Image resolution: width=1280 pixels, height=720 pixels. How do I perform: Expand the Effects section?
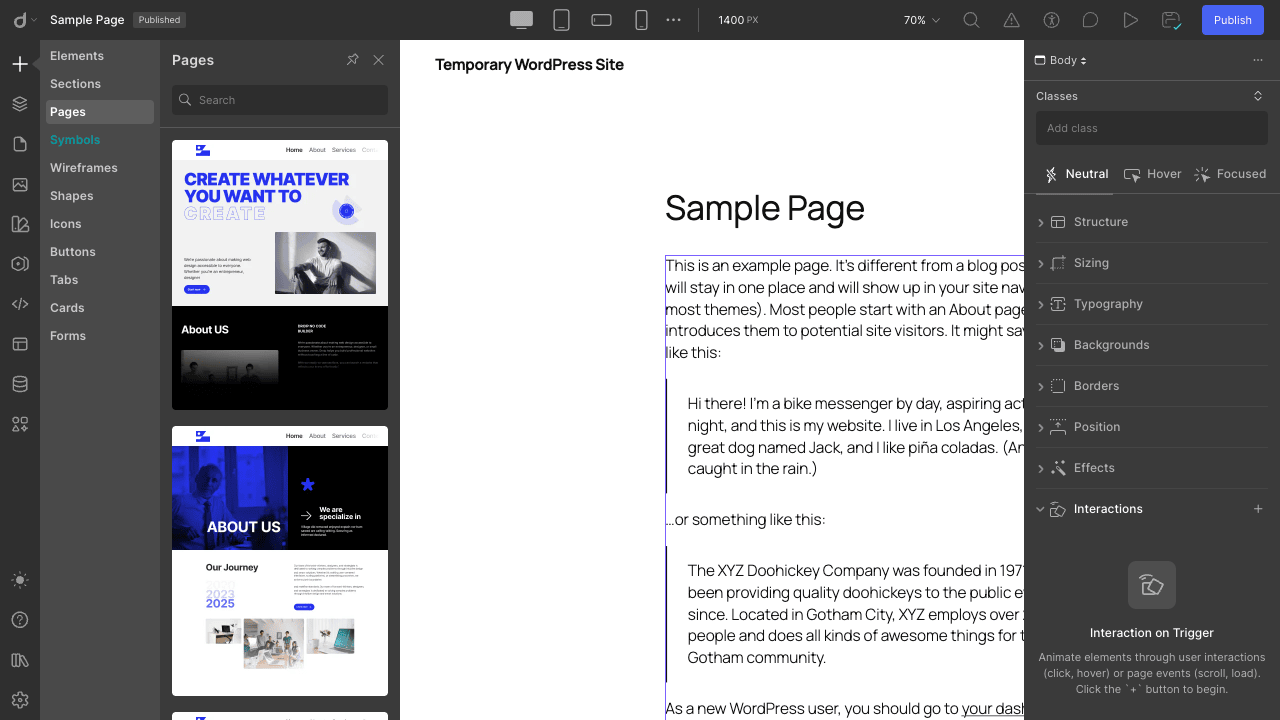[1152, 468]
